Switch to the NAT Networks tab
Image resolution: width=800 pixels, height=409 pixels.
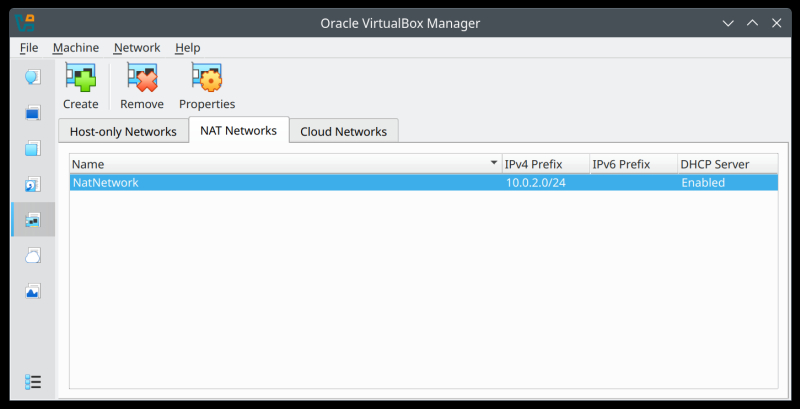[x=238, y=131]
